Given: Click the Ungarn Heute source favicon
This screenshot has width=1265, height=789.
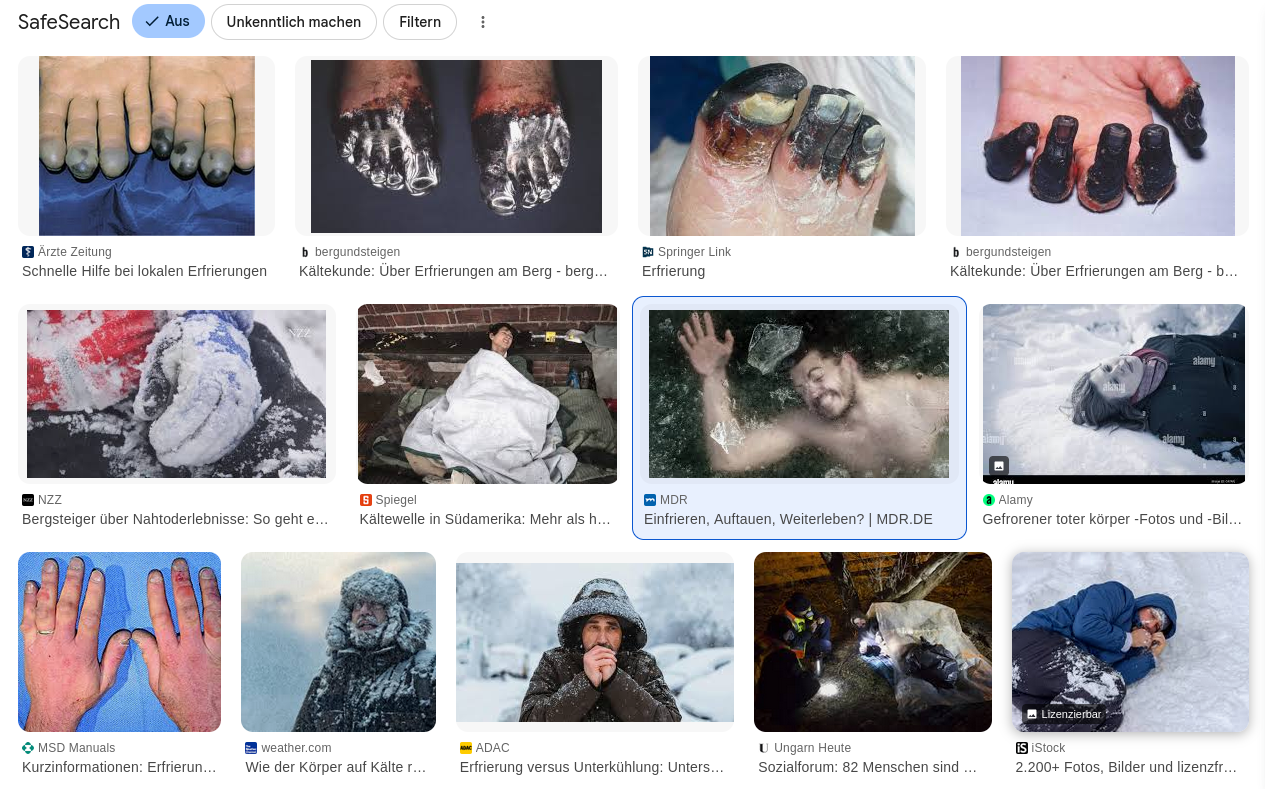Looking at the screenshot, I should [x=764, y=748].
